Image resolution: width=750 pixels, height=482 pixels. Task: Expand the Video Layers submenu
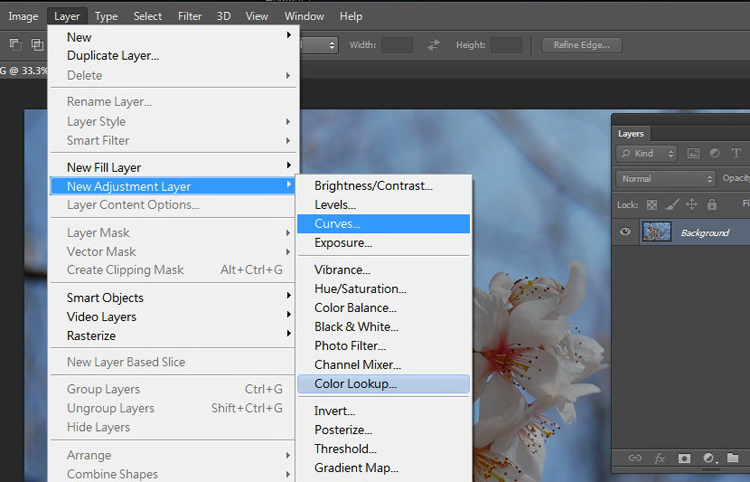173,317
